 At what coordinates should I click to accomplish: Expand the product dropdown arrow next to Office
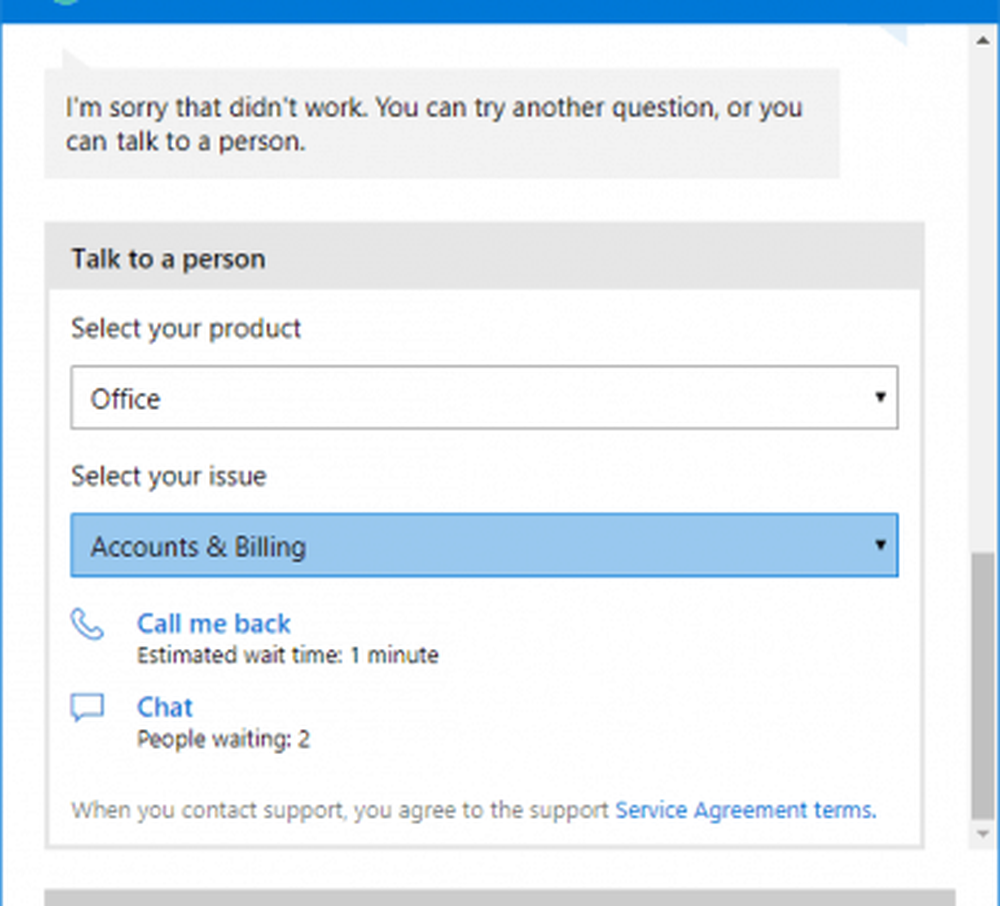880,397
